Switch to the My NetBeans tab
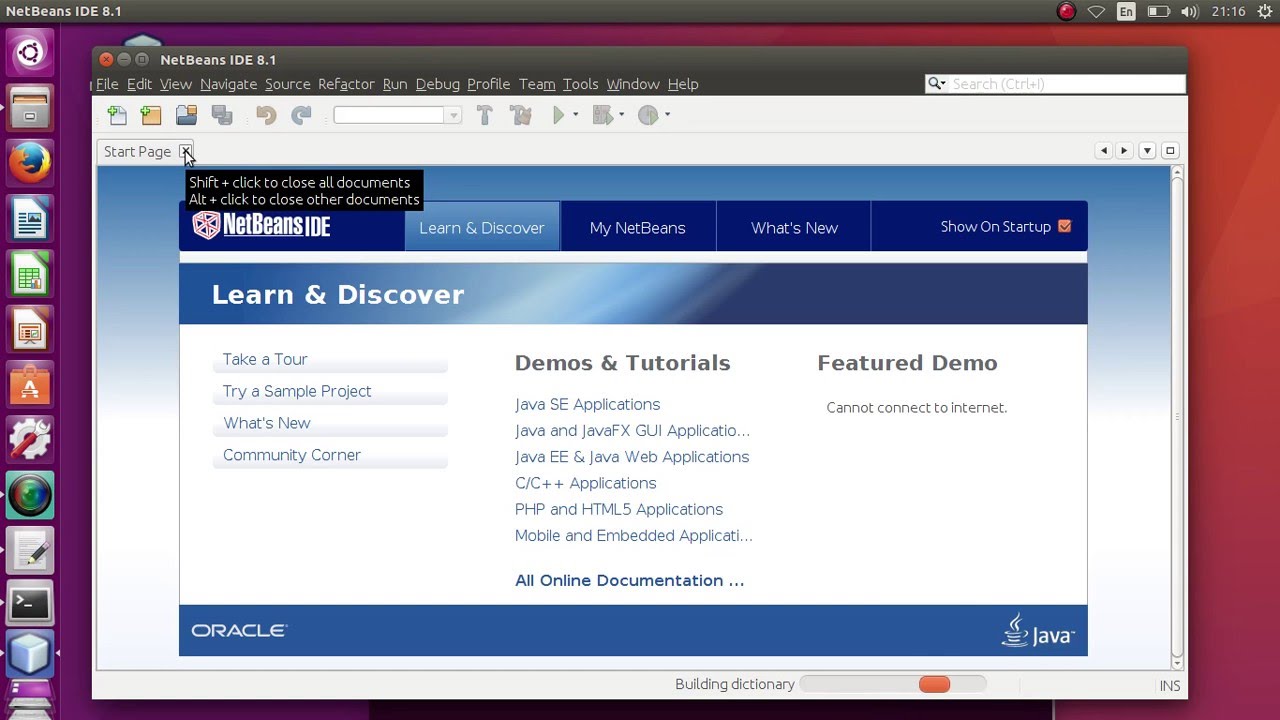Screen dimensions: 1280x720 638,228
